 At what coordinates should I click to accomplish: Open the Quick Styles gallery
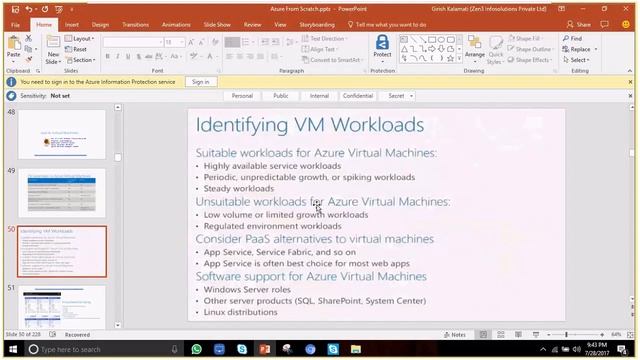click(496, 49)
